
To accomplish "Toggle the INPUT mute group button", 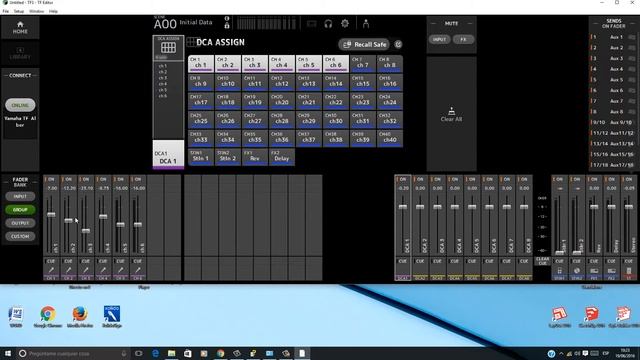I will pyautogui.click(x=439, y=40).
